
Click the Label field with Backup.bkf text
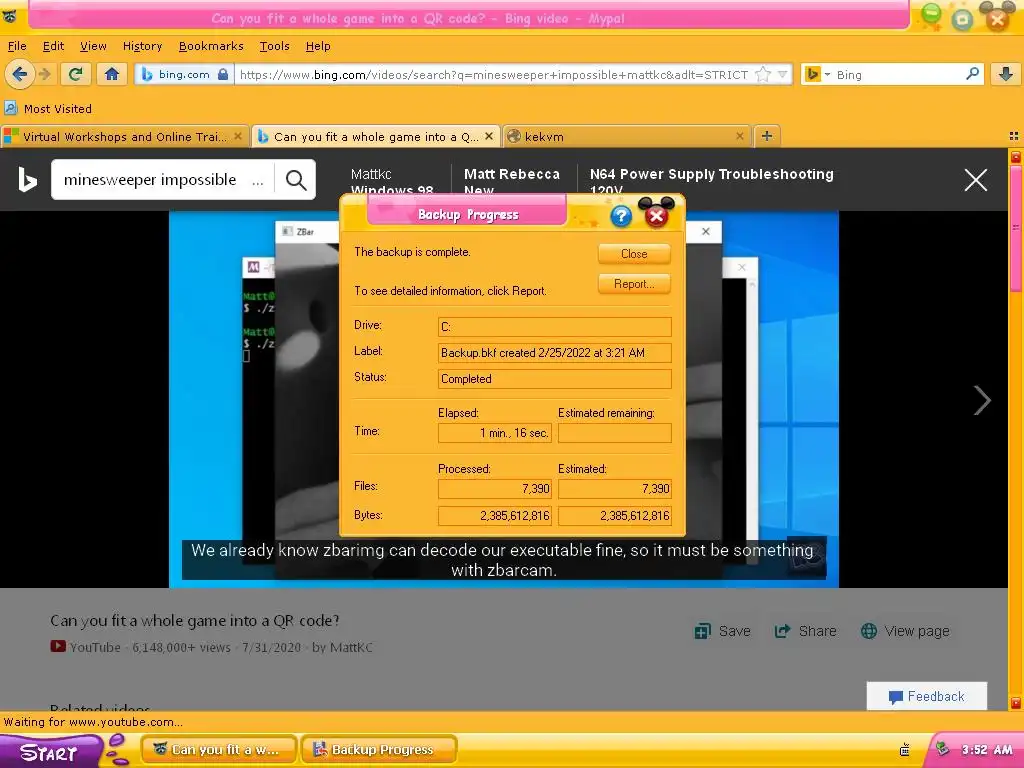coord(554,353)
